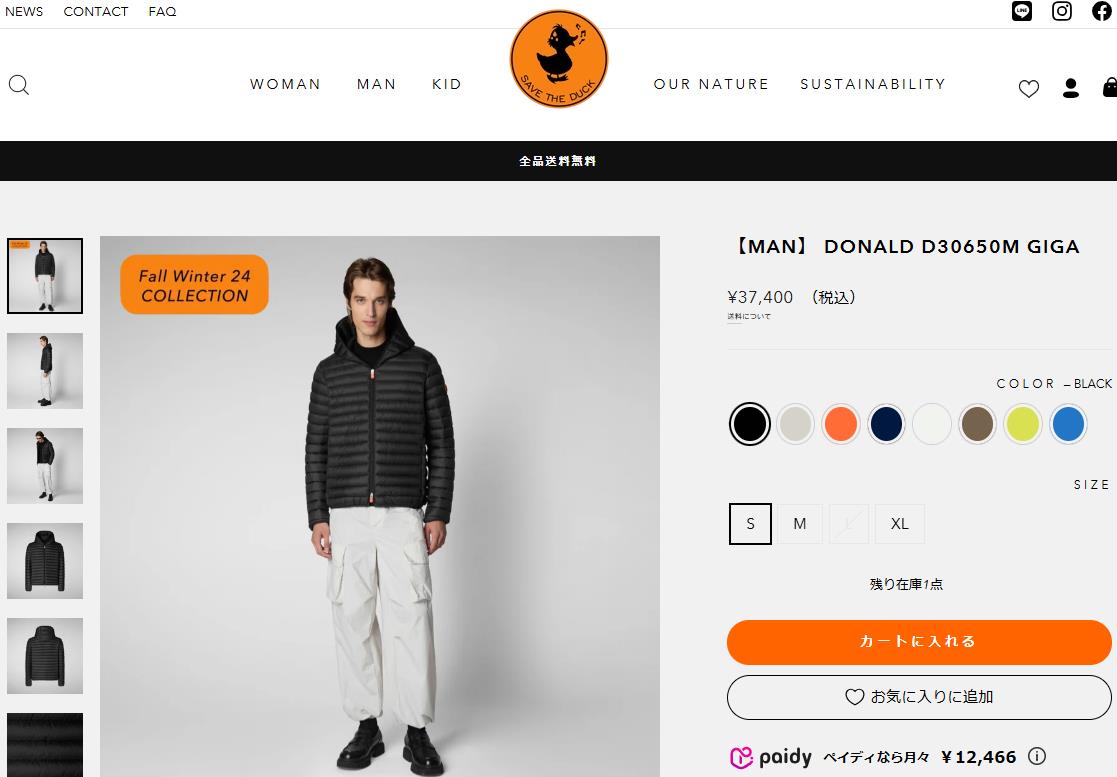Open the LINE social icon
The width and height of the screenshot is (1117, 777).
coord(1022,11)
